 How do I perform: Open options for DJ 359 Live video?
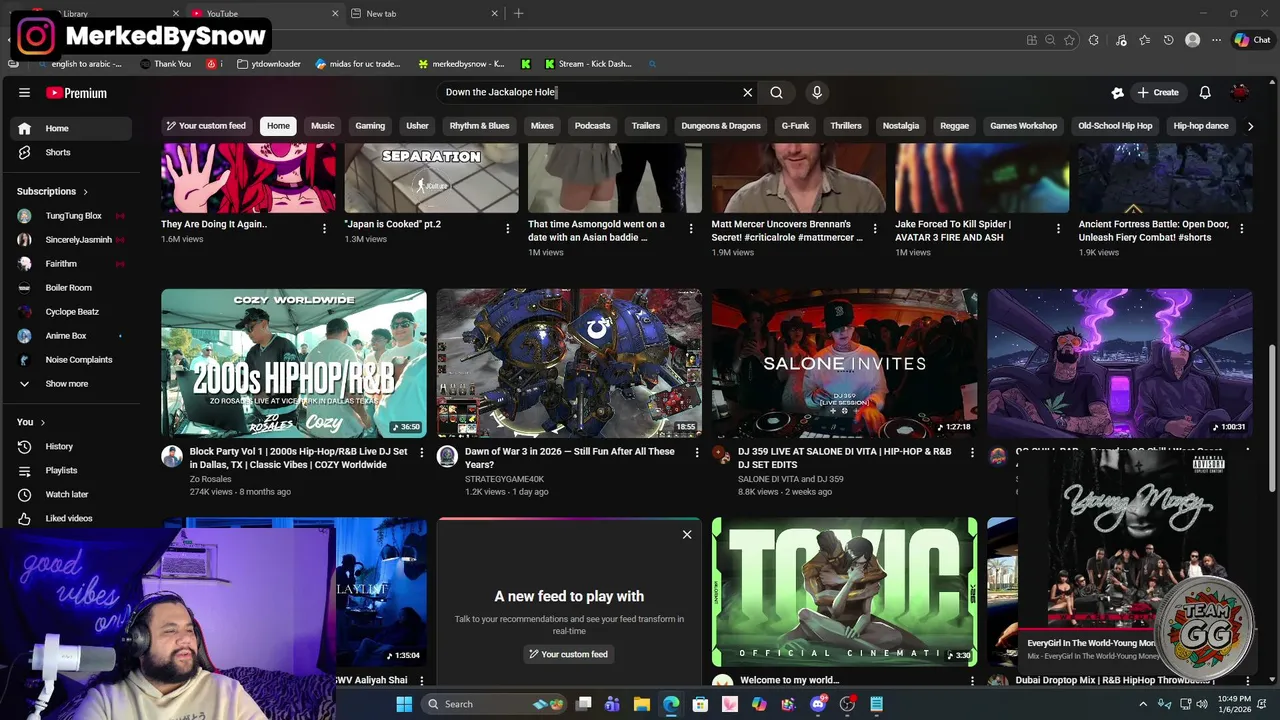[972, 453]
